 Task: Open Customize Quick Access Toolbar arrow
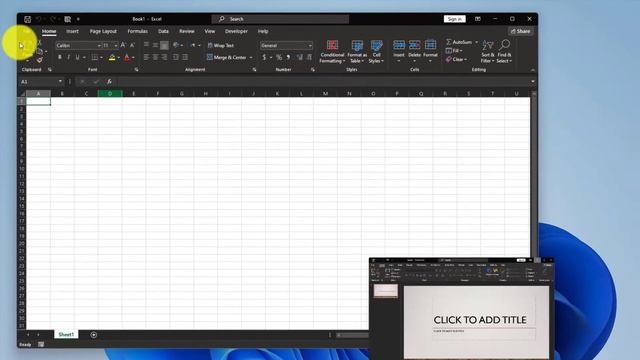[78, 19]
